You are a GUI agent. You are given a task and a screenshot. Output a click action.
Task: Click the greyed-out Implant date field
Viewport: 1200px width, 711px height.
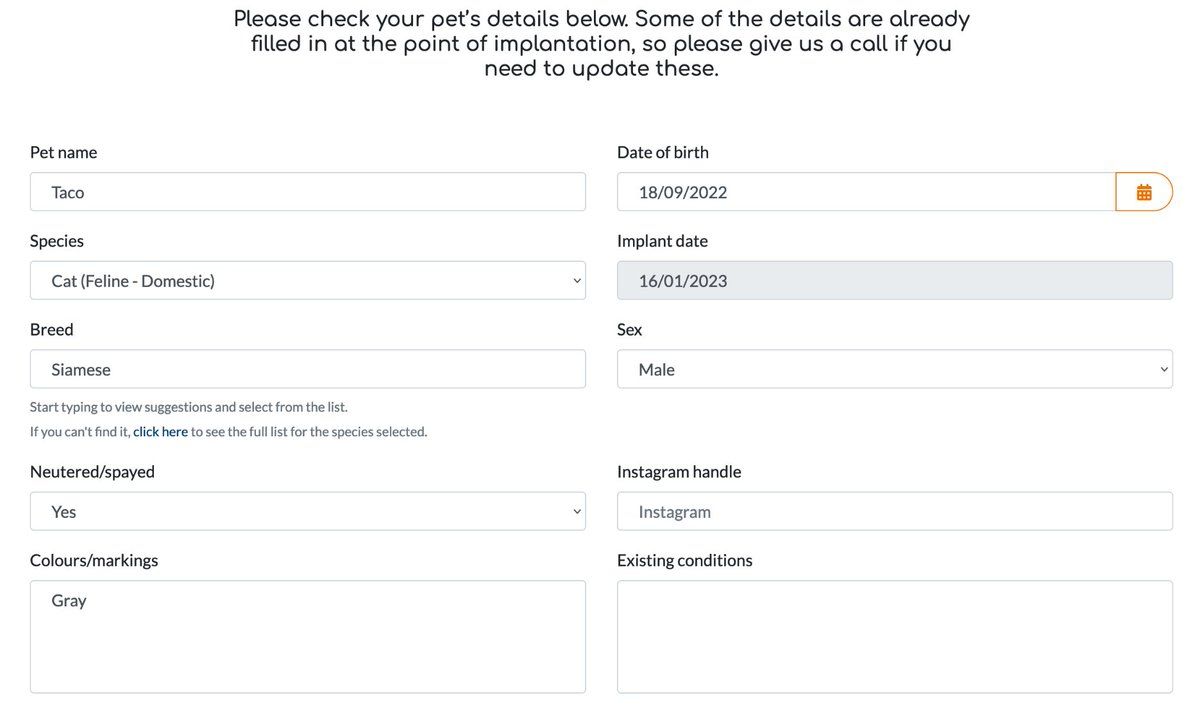pyautogui.click(x=895, y=281)
